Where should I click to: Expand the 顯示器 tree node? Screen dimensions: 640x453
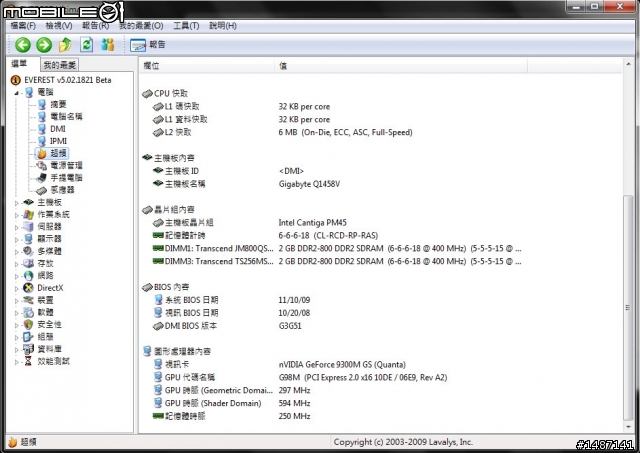point(16,240)
